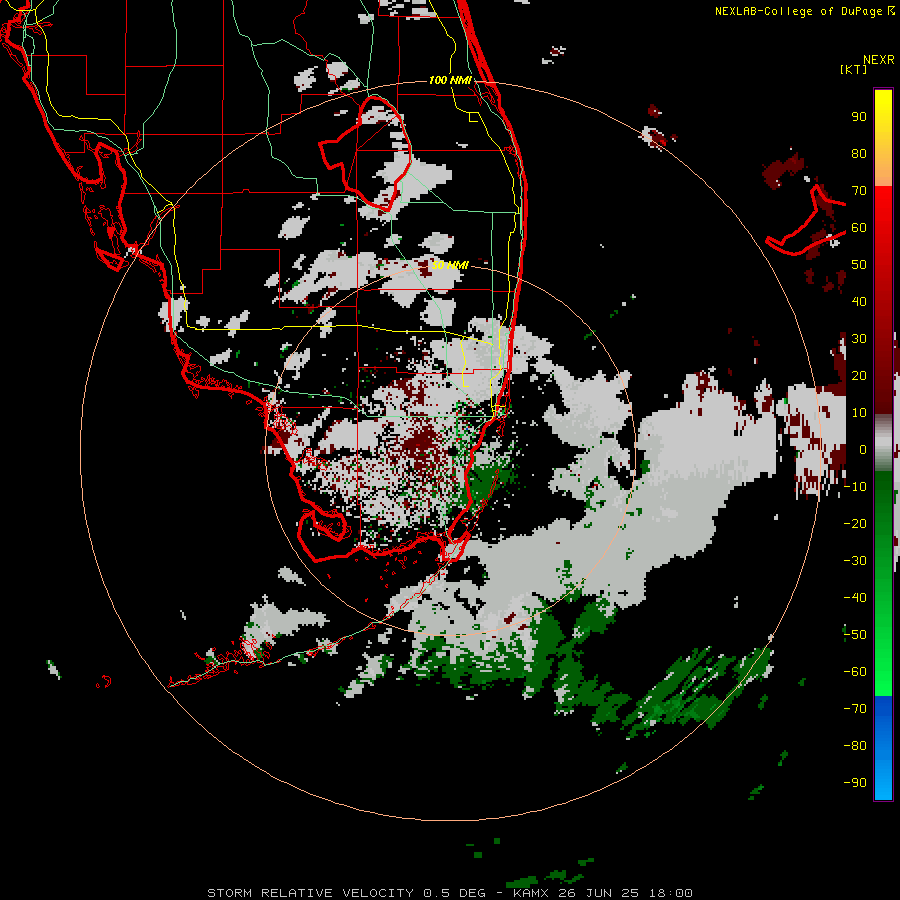Click the 70 value on the velocity scale
The image size is (900, 900).
click(x=859, y=191)
